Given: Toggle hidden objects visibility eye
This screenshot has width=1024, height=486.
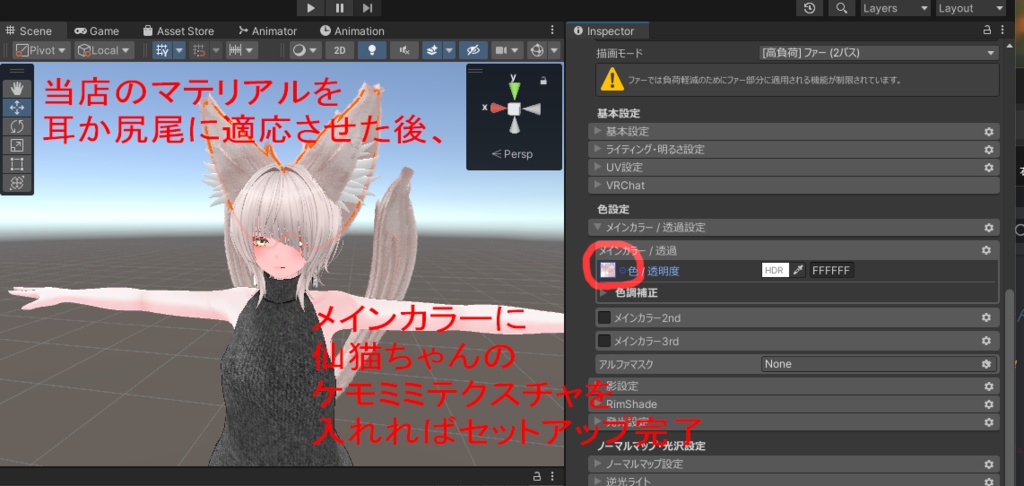Looking at the screenshot, I should [x=473, y=50].
